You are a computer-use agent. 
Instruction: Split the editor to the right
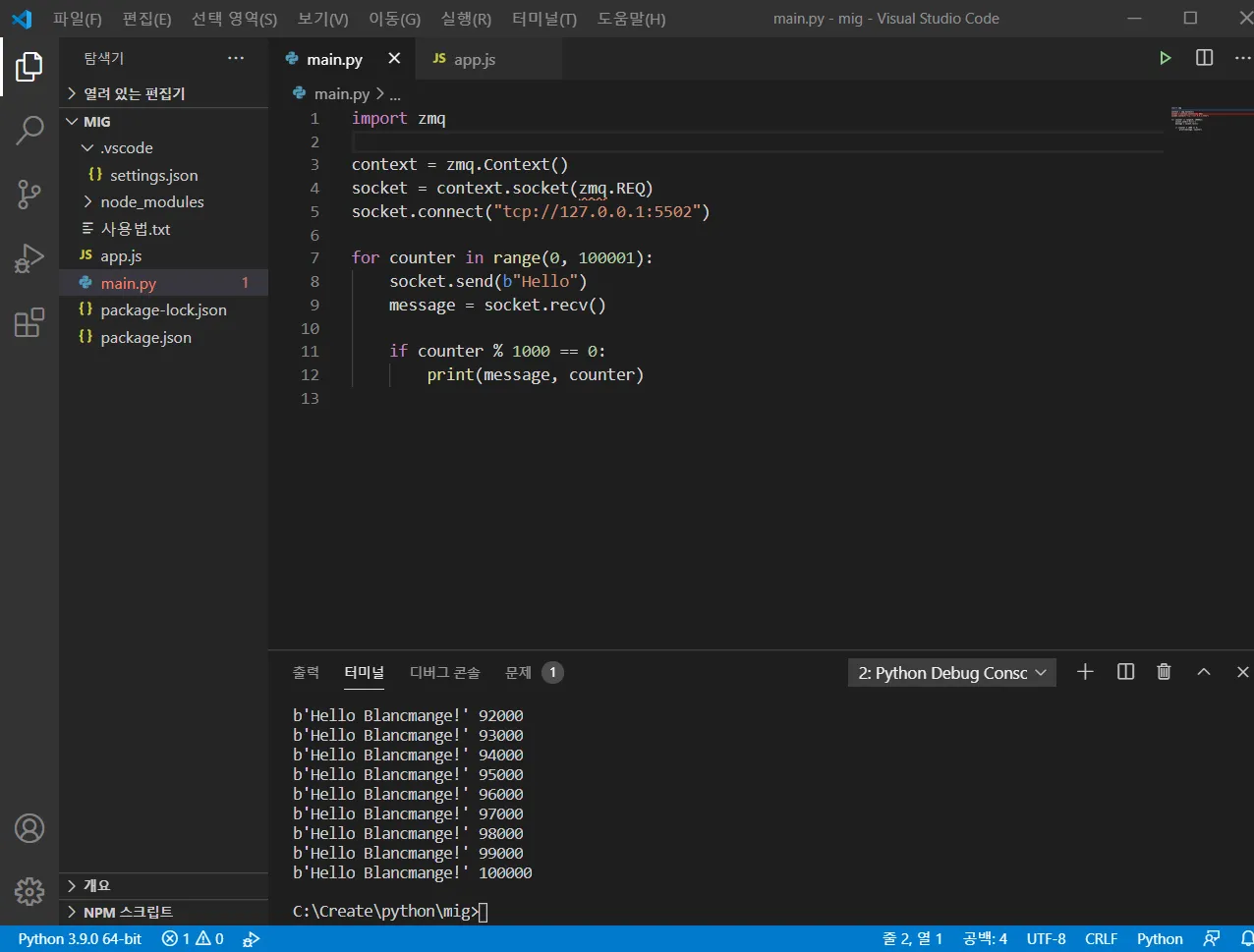[x=1204, y=58]
